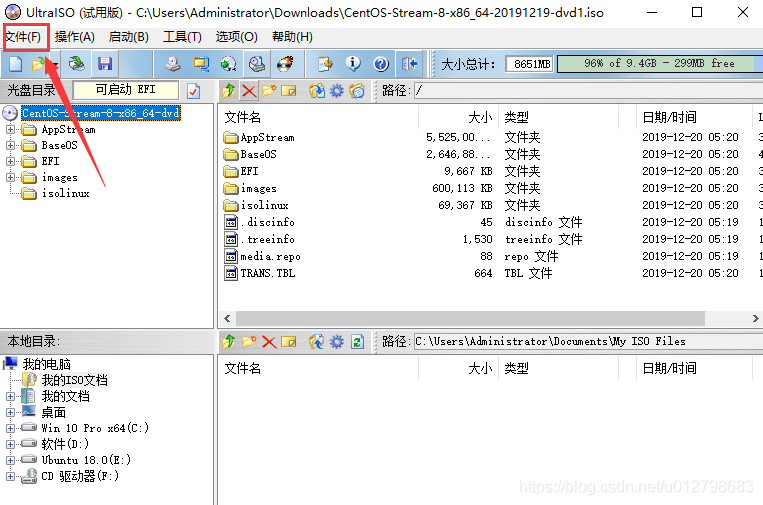Expand the 桌面 tree node
763x505 pixels.
click(10, 413)
